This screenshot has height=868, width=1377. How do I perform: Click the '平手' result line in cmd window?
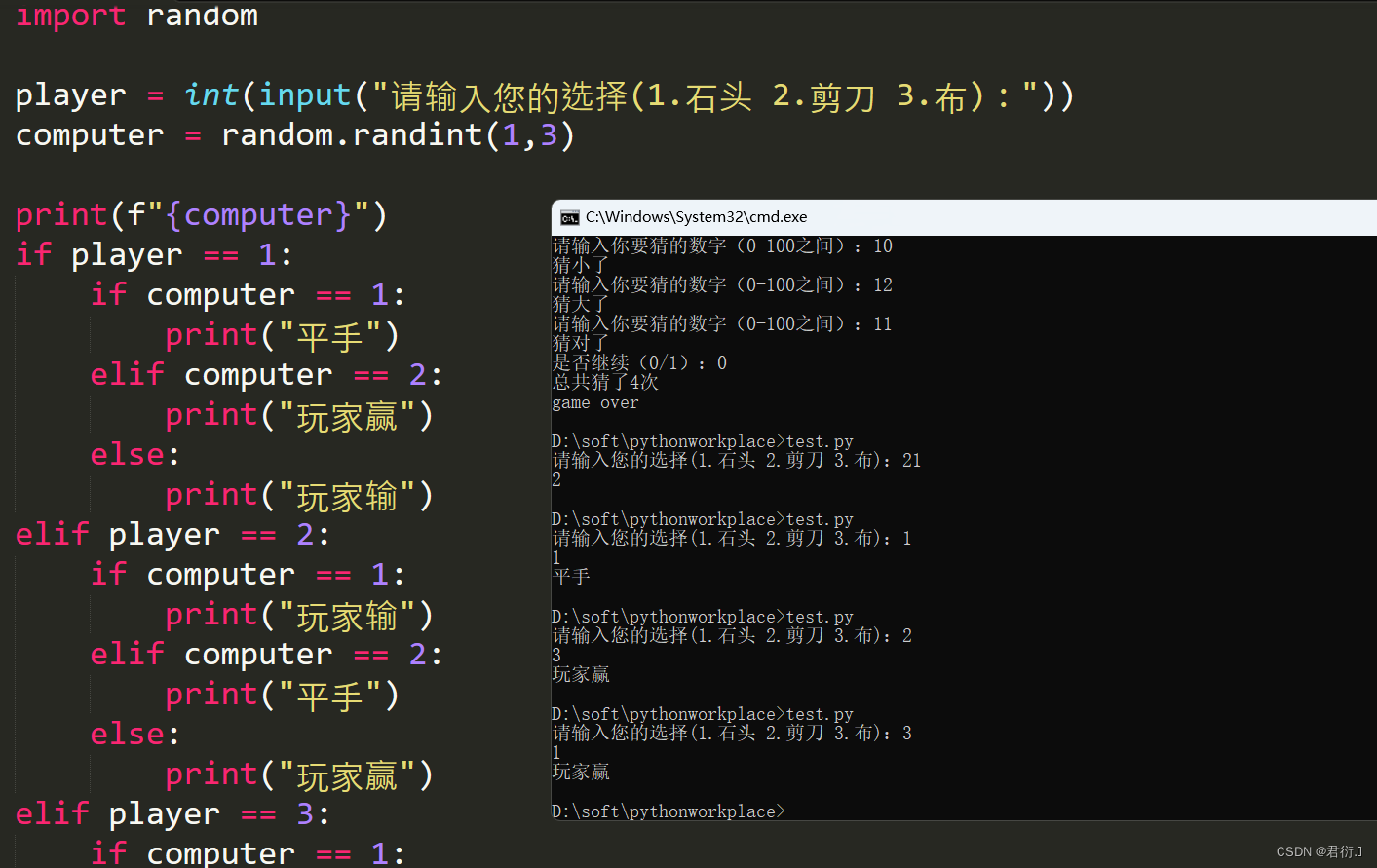coord(571,577)
